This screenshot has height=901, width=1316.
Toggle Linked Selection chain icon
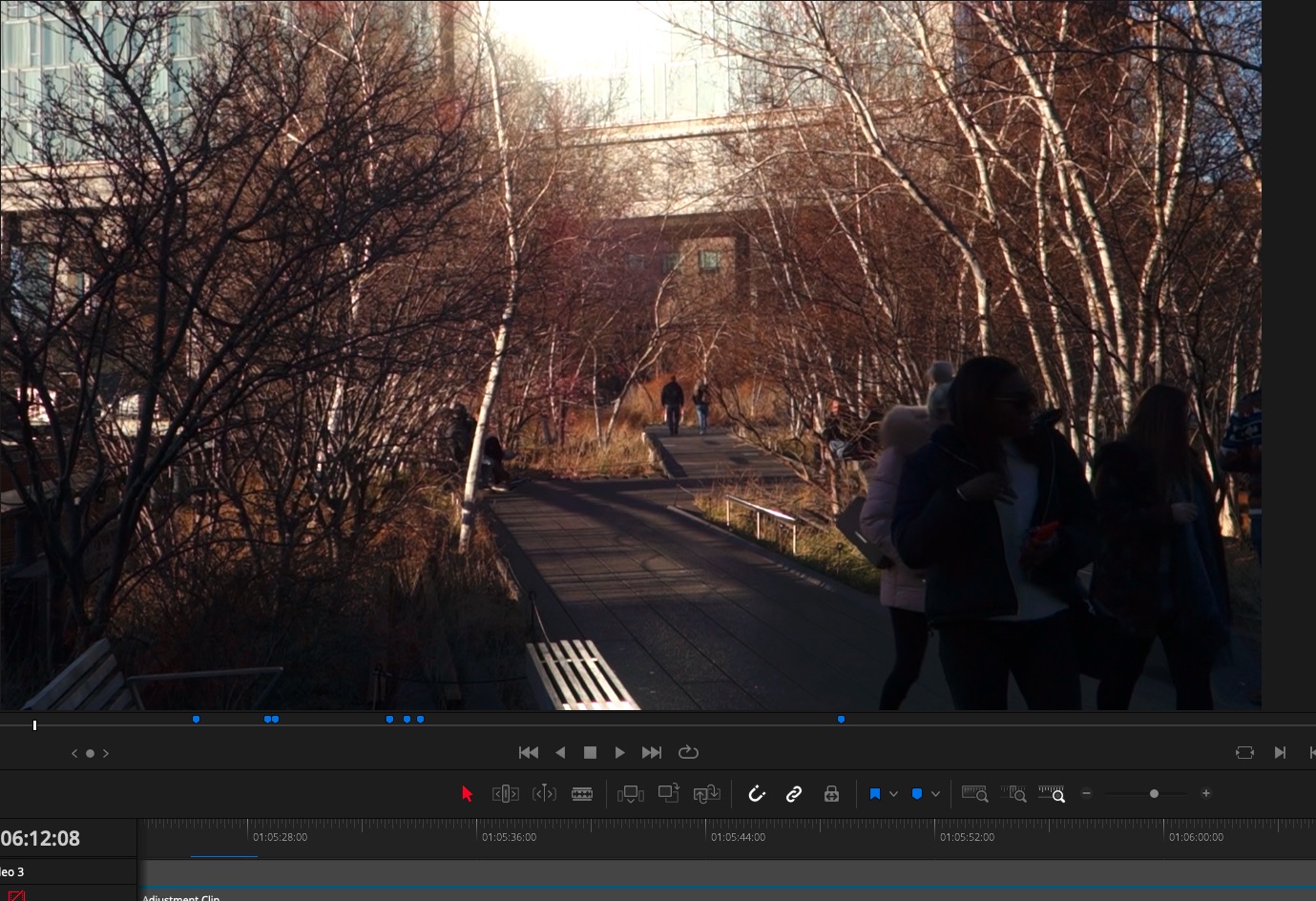click(x=794, y=794)
